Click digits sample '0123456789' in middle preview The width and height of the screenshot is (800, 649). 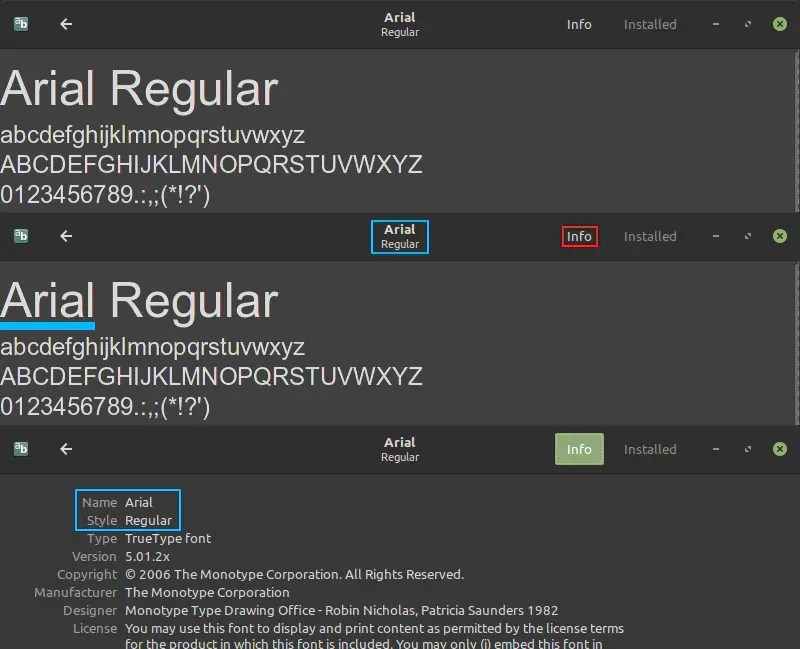coord(66,407)
